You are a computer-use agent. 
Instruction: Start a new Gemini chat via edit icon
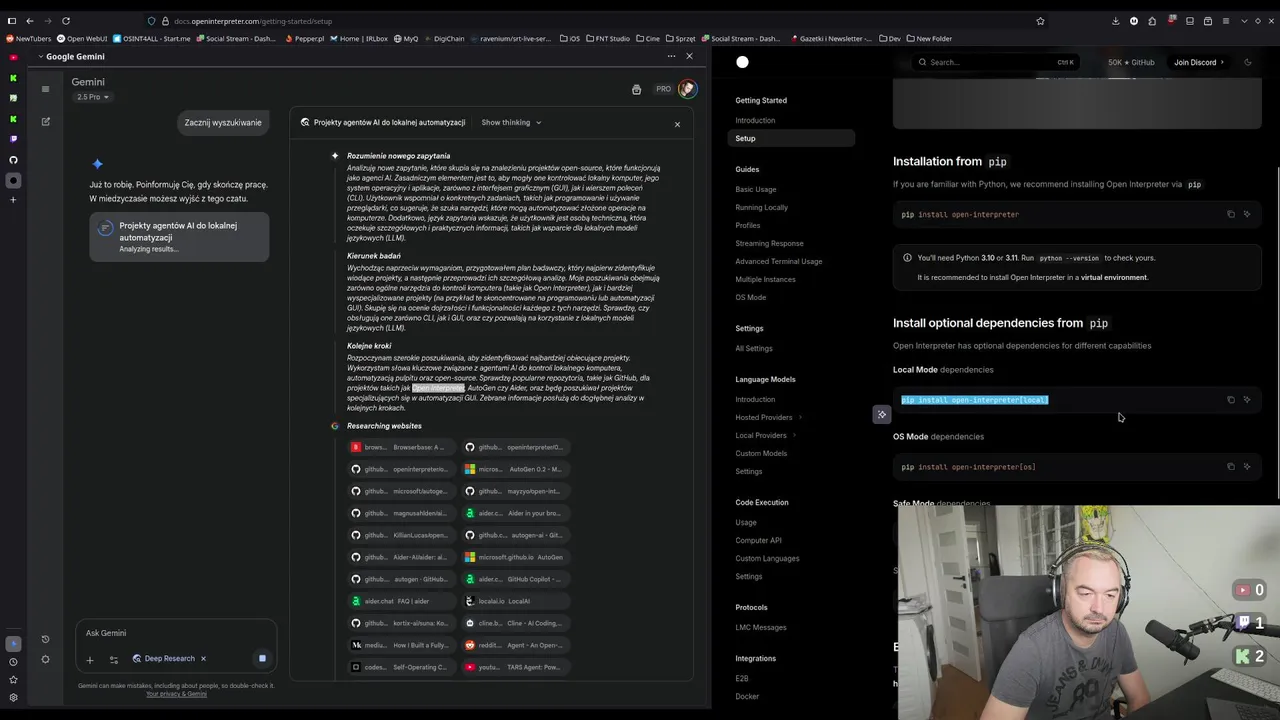(45, 121)
